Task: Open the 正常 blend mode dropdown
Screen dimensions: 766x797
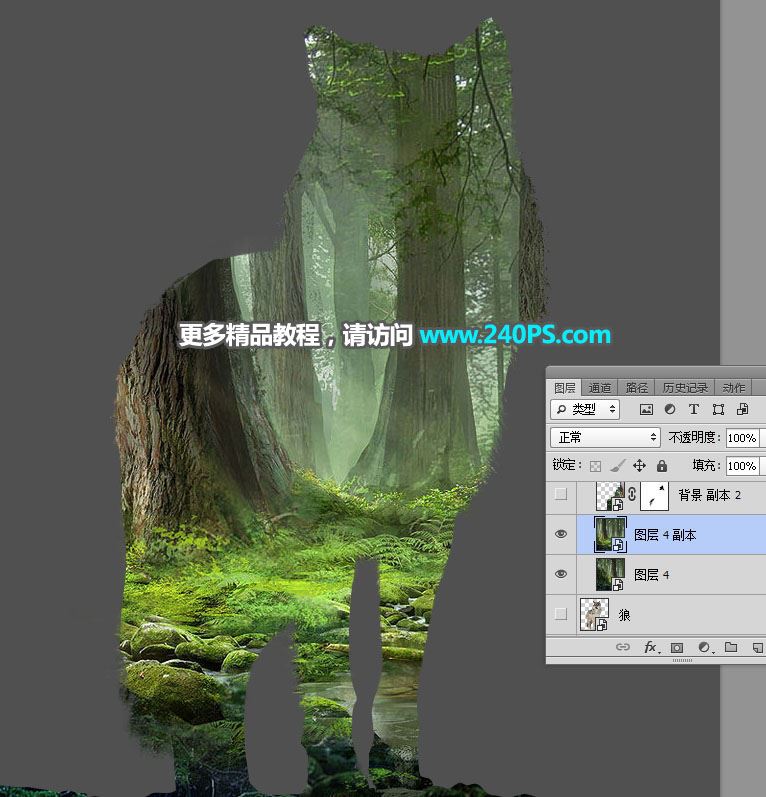Action: tap(605, 438)
